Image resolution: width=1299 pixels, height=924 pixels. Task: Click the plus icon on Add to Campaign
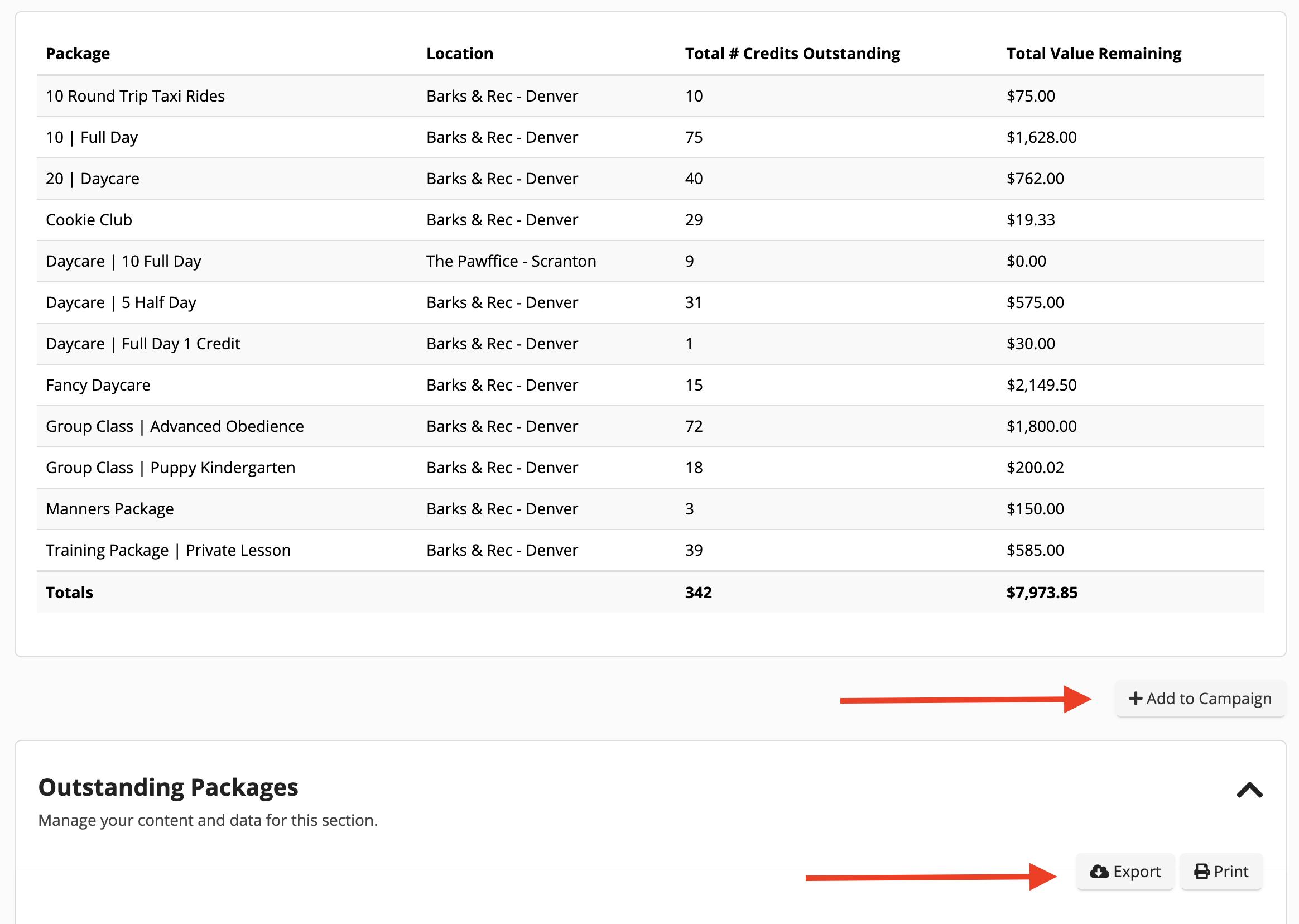coord(1135,698)
